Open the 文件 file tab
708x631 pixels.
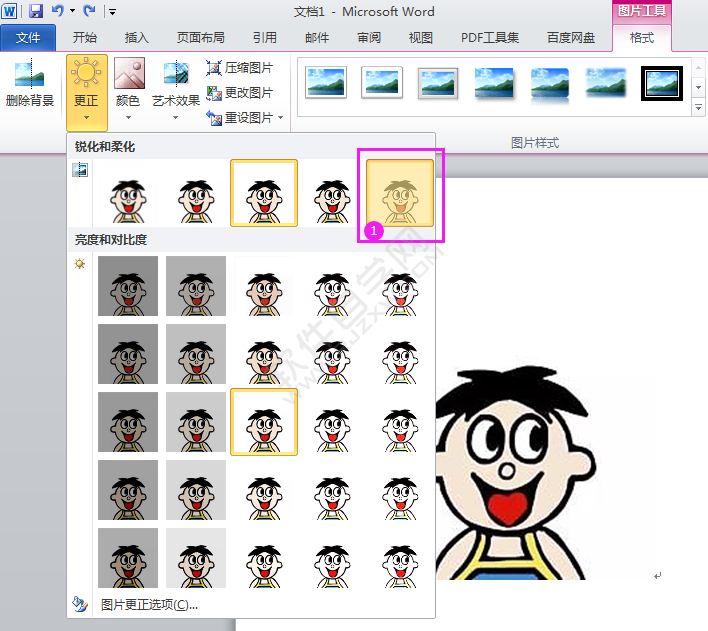click(x=28, y=38)
